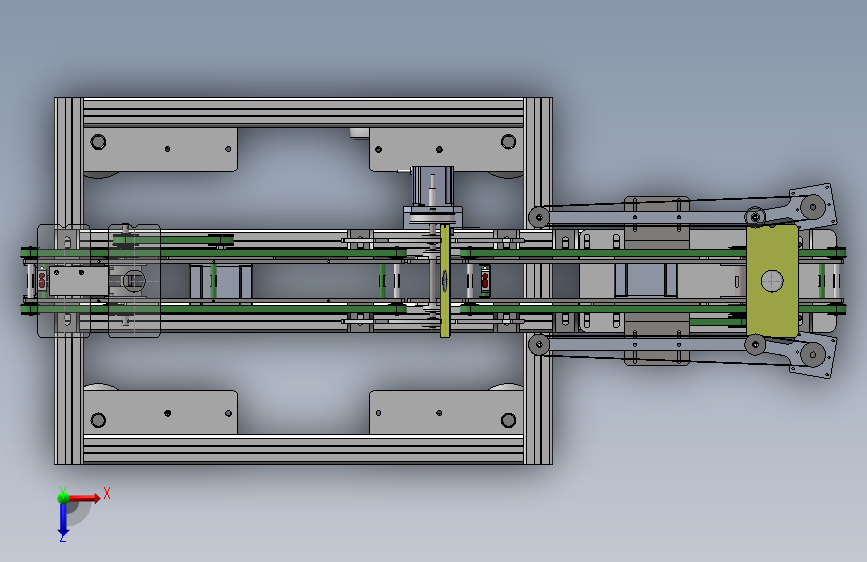
Task: Select the top-left gray mounting plate
Action: [x=160, y=149]
